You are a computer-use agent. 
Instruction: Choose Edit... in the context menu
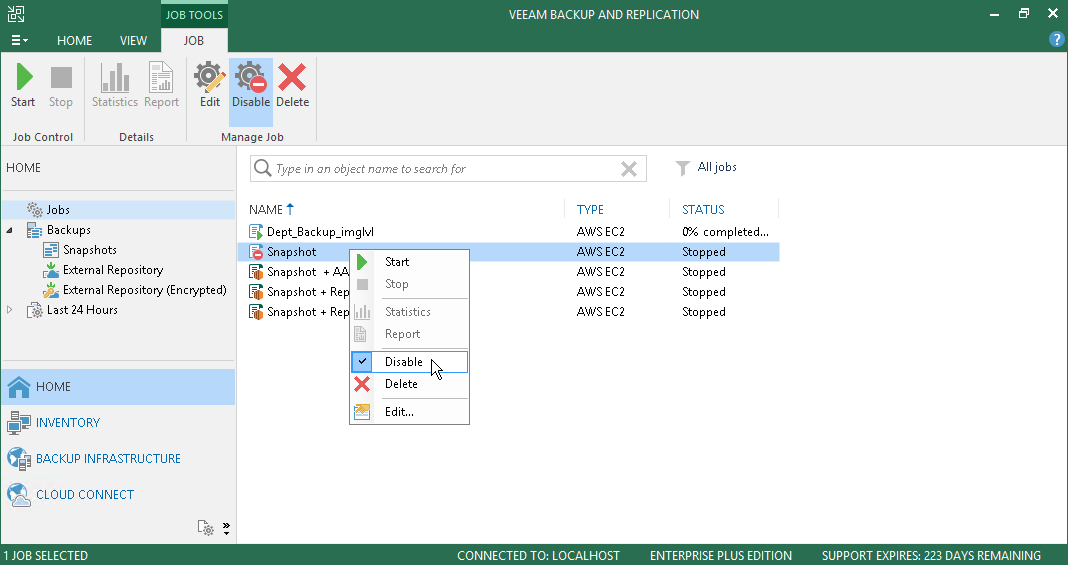(x=409, y=412)
